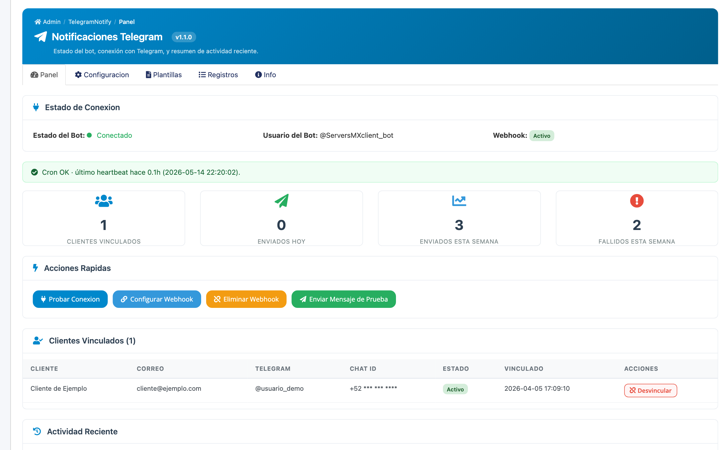Viewport: 720px width, 450px height.
Task: Click the v1.1.0 version badge
Action: pos(184,37)
